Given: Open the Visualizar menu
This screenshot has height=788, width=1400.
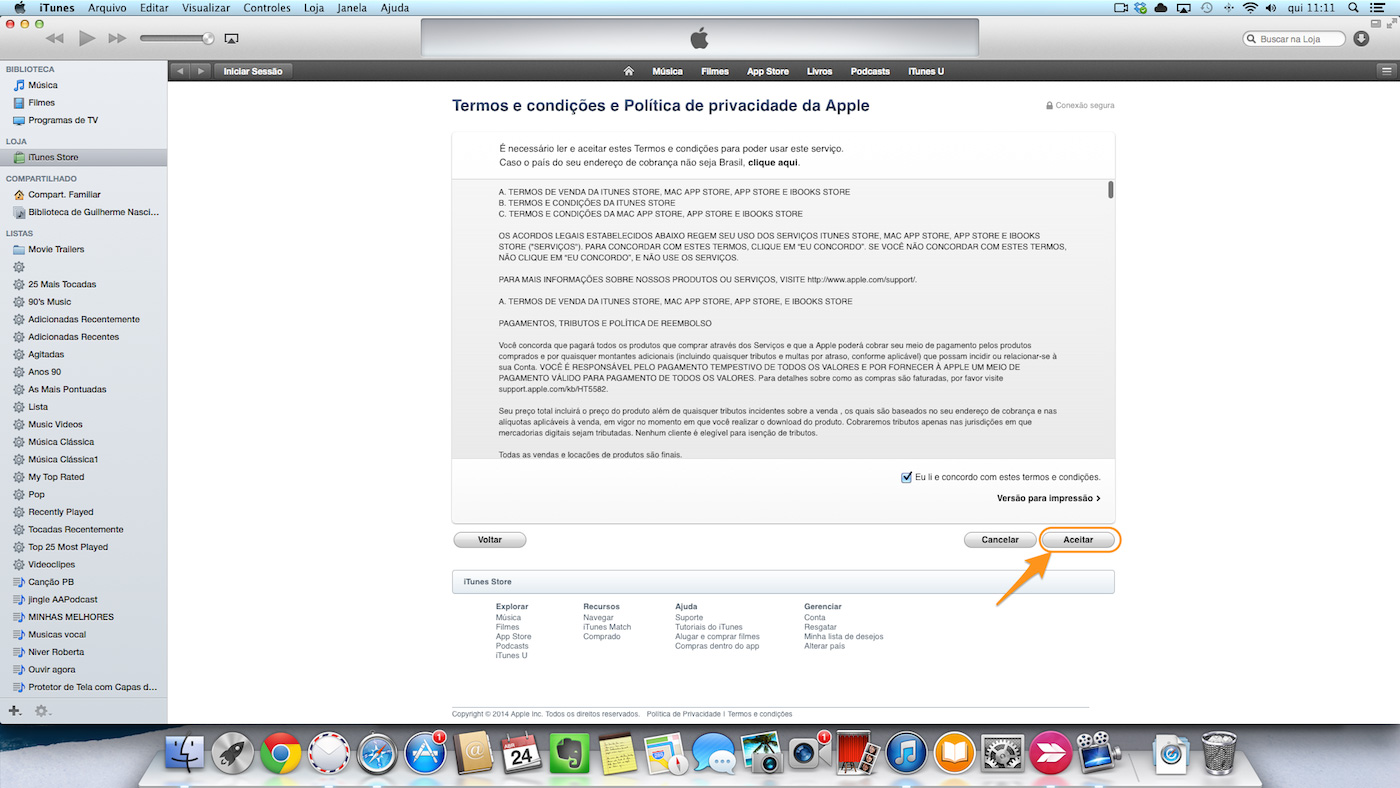Looking at the screenshot, I should (x=205, y=7).
